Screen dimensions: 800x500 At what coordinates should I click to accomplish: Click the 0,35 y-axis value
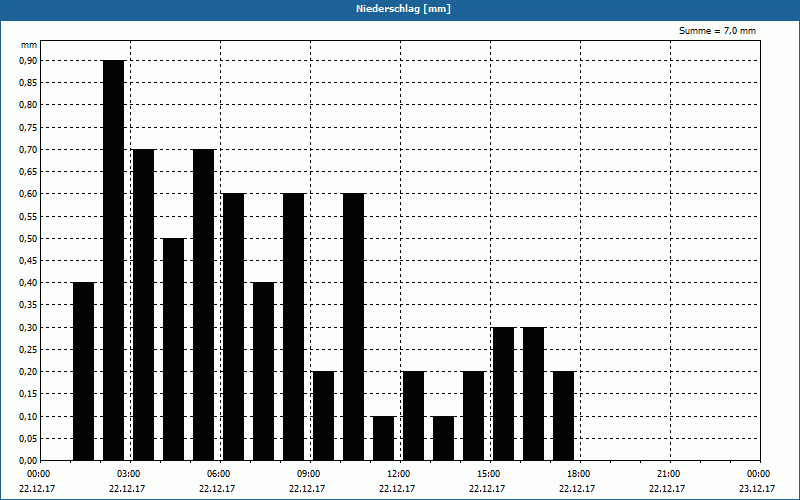[28, 305]
